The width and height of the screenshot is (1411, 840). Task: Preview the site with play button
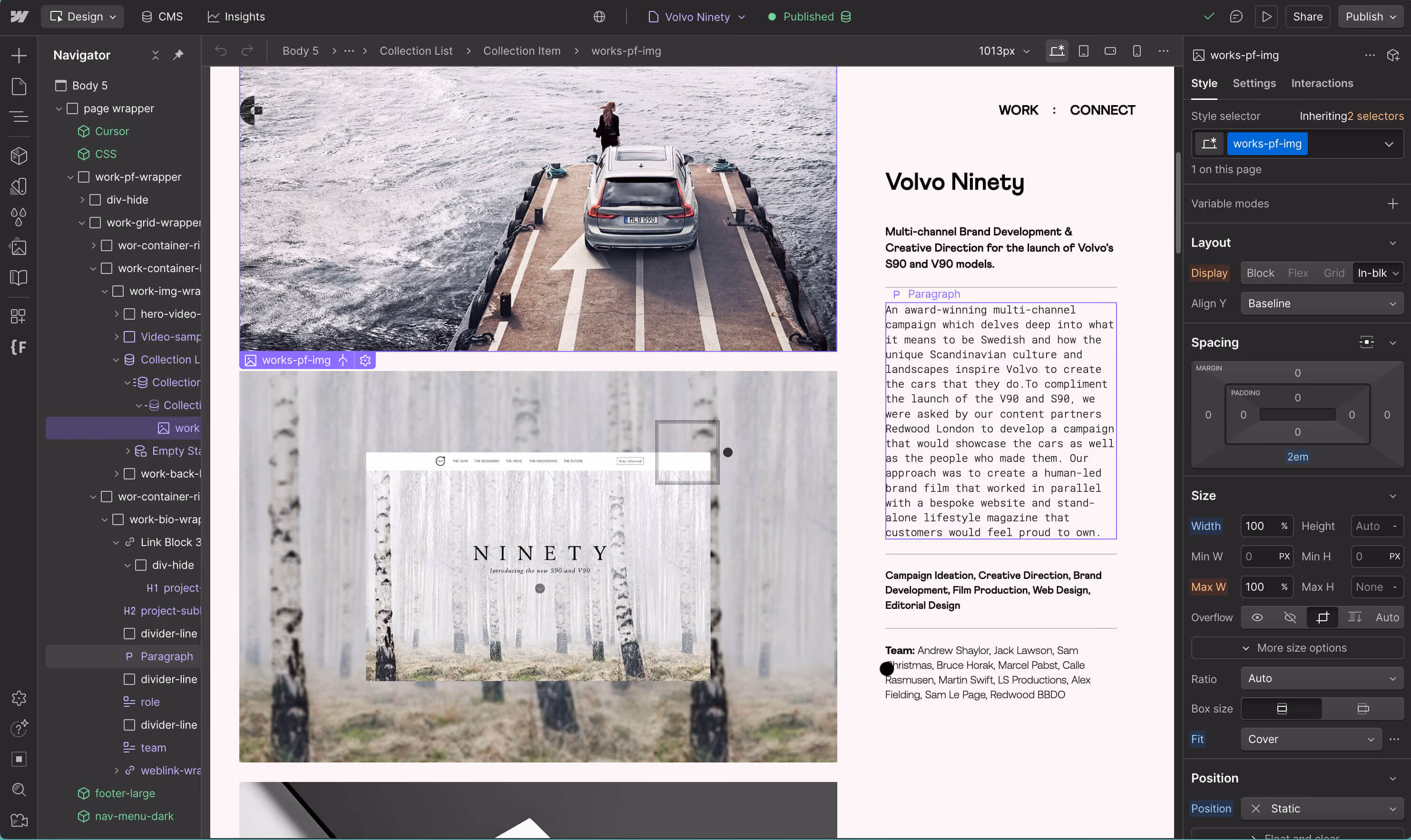click(x=1266, y=17)
